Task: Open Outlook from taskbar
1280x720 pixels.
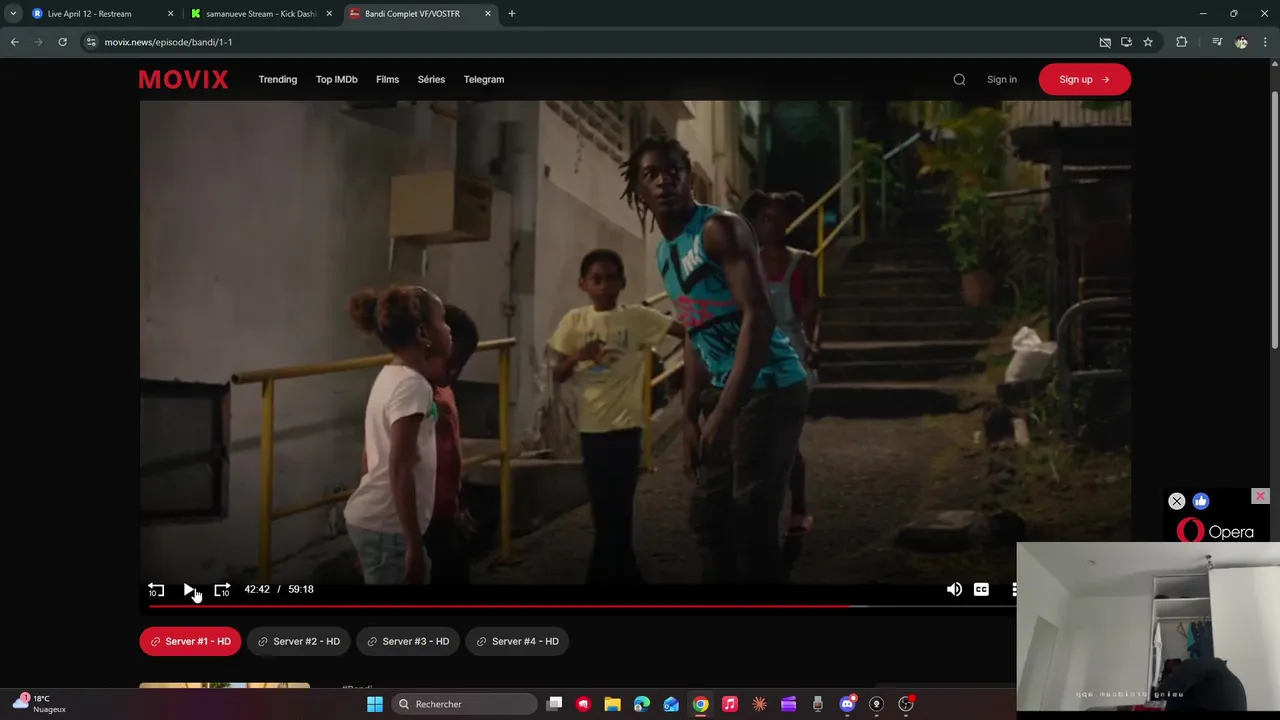Action: [671, 704]
